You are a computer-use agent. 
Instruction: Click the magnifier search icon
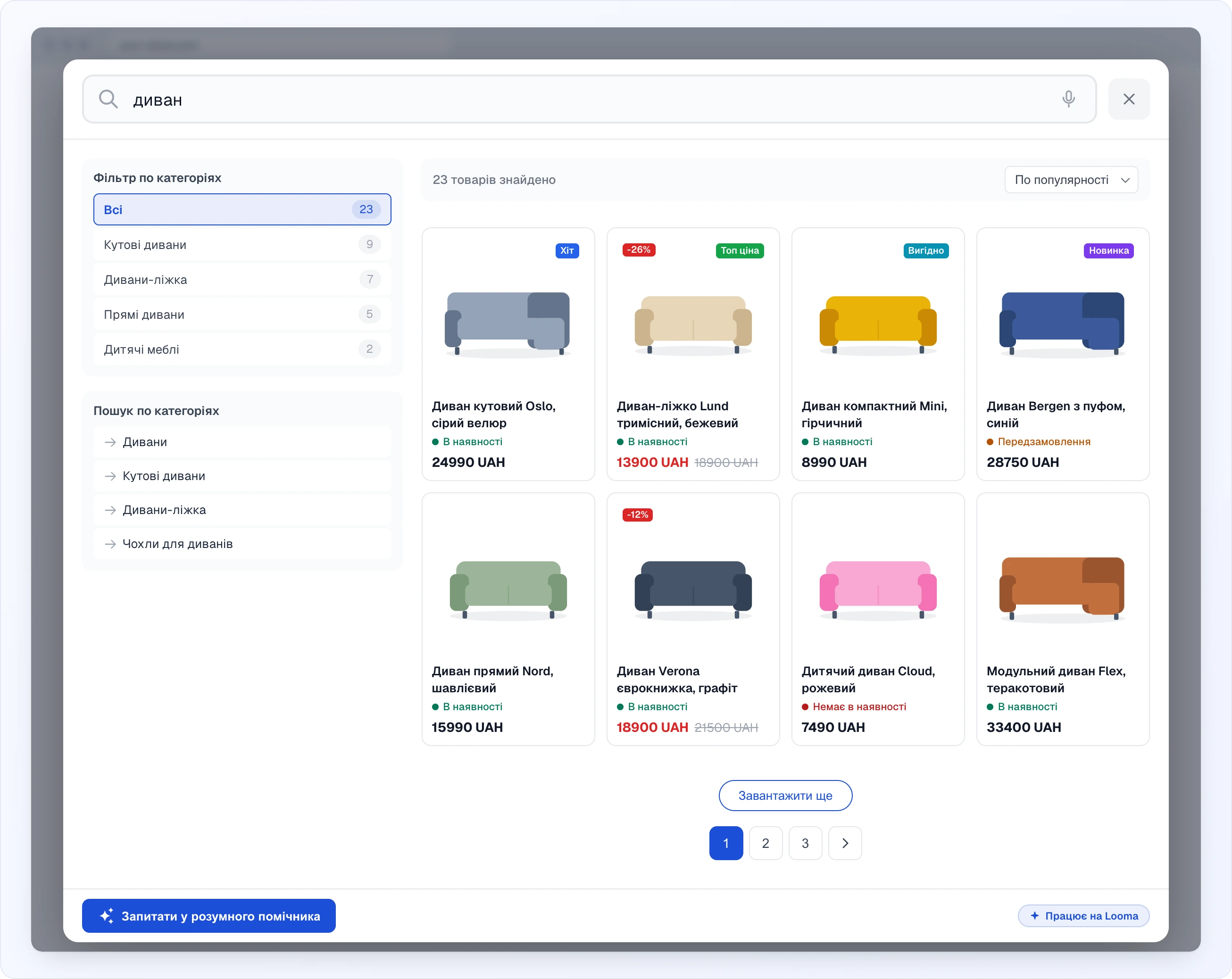click(108, 99)
